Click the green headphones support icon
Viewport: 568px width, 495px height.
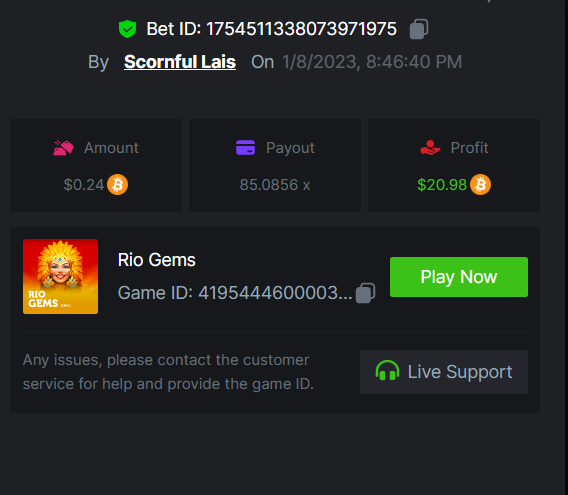coord(387,371)
